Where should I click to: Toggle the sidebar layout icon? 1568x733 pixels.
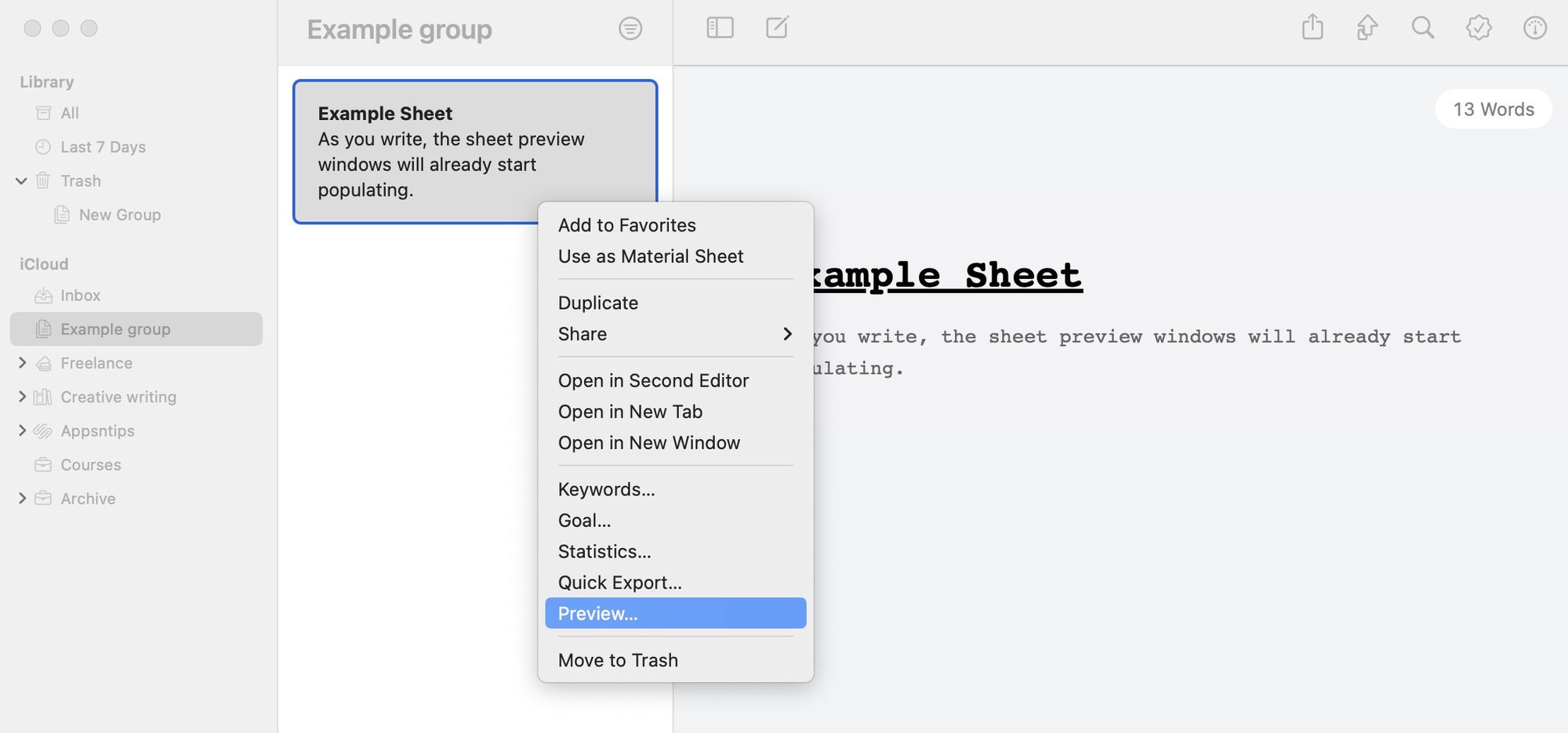720,28
